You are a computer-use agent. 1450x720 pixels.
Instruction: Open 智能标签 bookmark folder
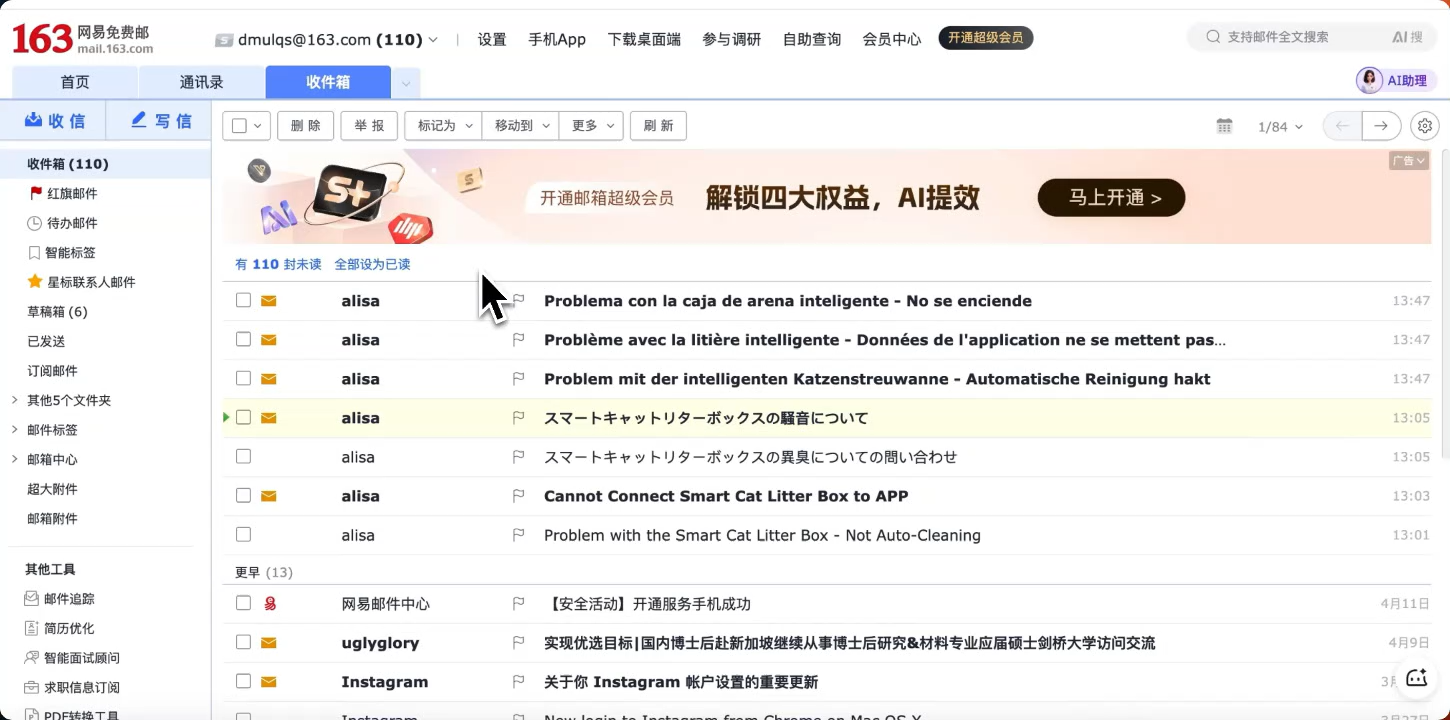coord(62,252)
